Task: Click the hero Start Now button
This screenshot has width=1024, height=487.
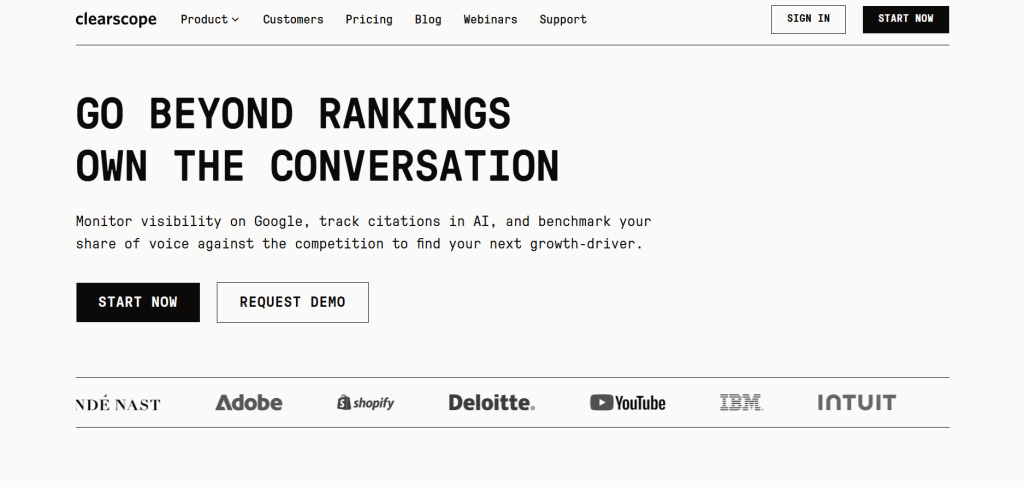Action: 138,302
